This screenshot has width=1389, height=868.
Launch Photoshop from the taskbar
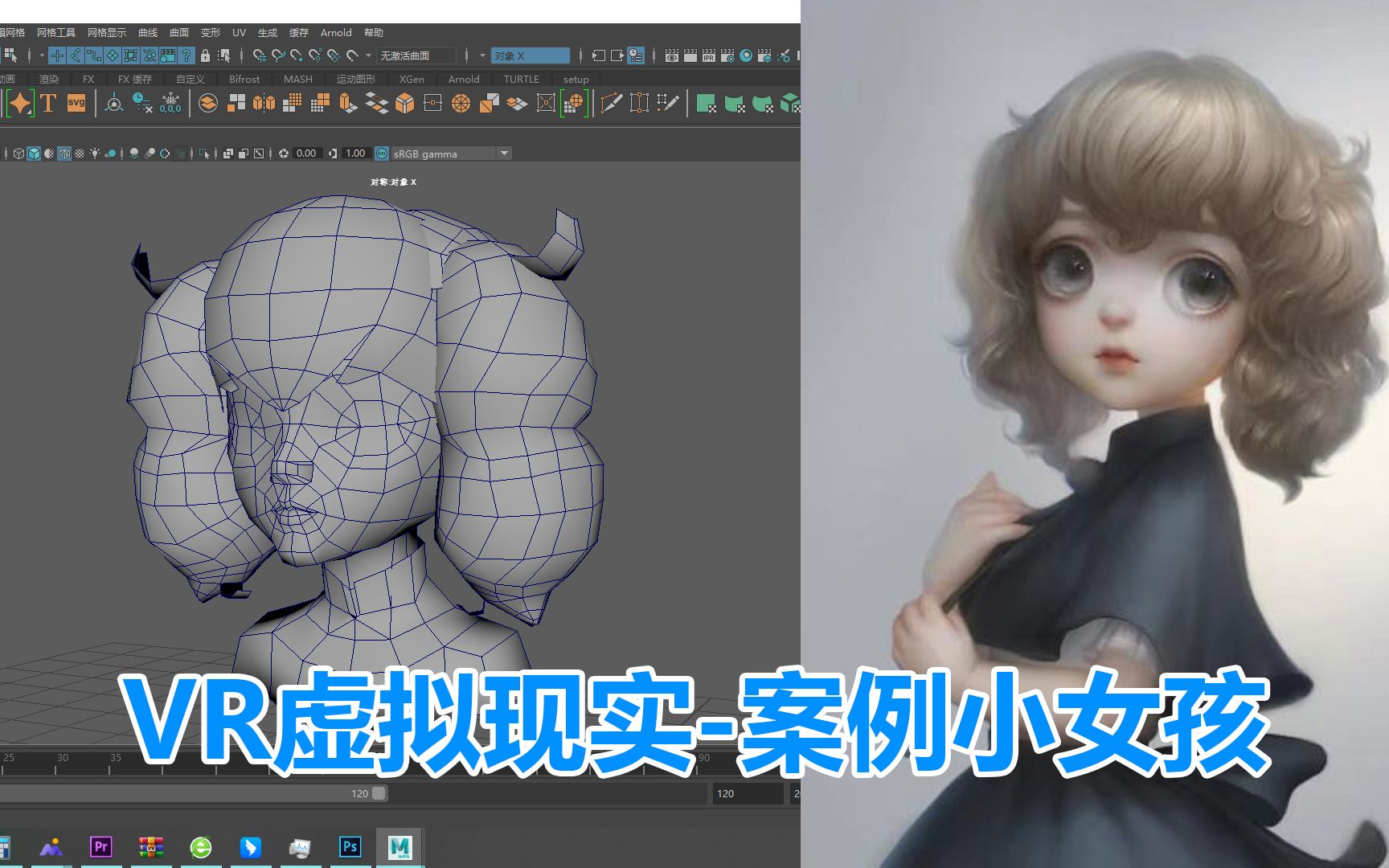(350, 845)
